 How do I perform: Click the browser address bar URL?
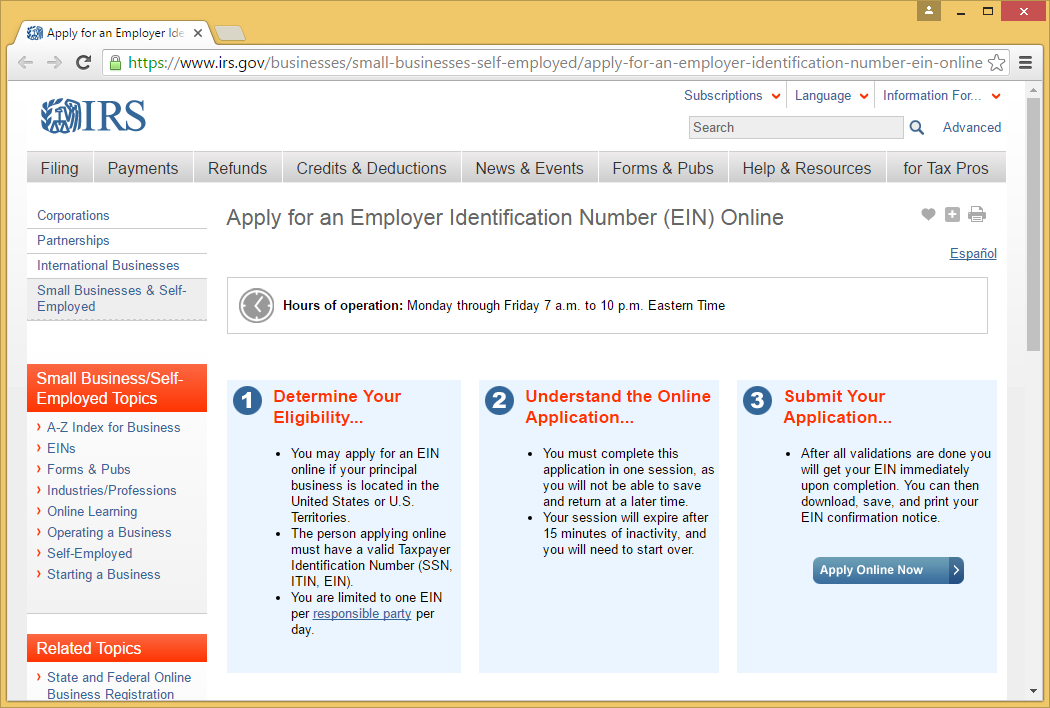(555, 63)
